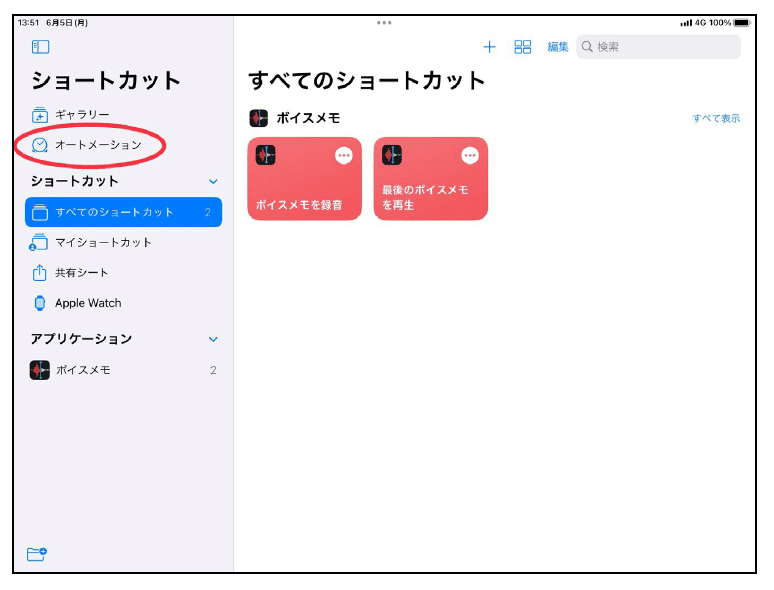Collapse the ショートカット section chevron
Screen dimensions: 774x590
coord(213,181)
